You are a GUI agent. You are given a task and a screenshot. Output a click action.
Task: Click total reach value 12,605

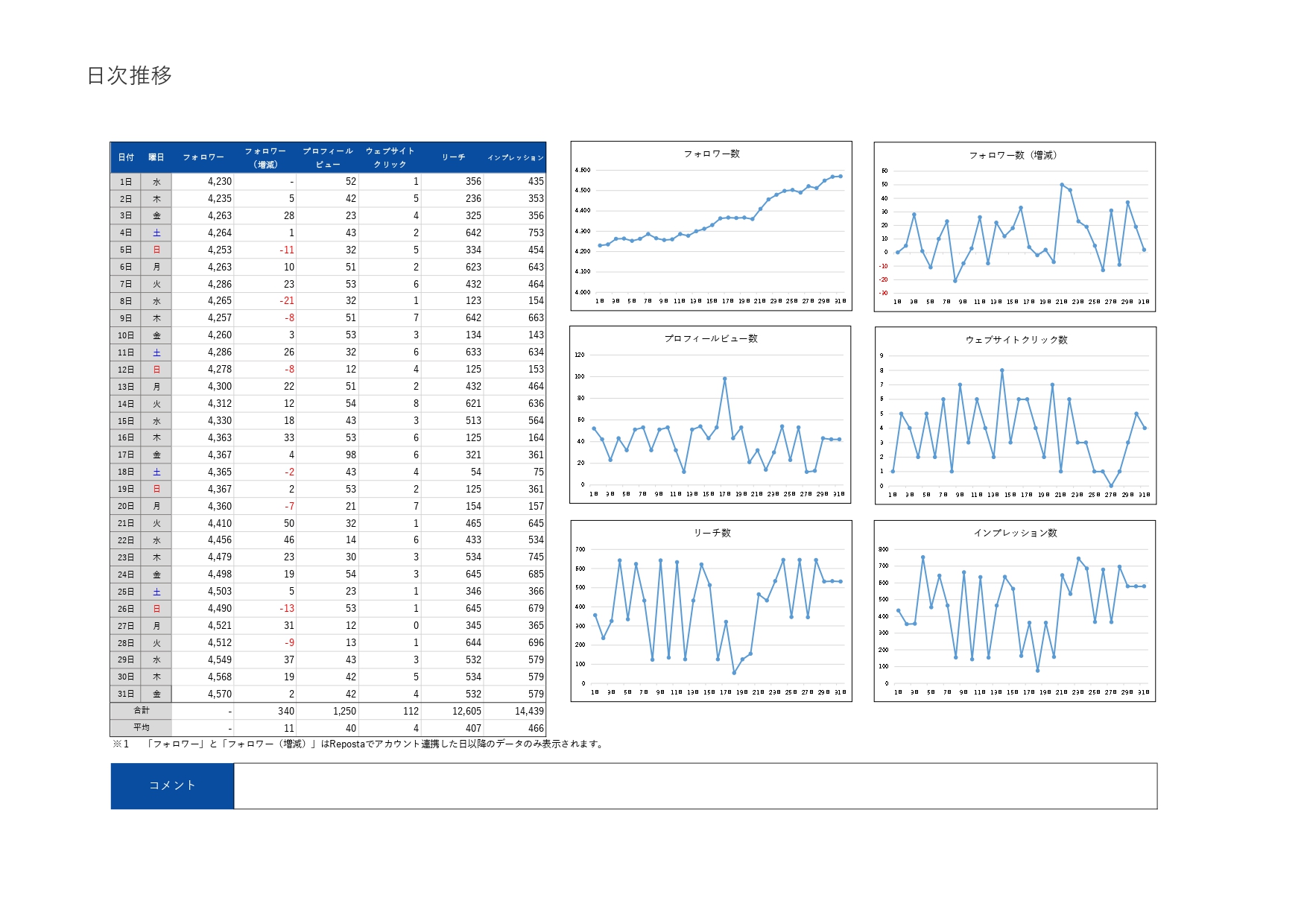[466, 711]
